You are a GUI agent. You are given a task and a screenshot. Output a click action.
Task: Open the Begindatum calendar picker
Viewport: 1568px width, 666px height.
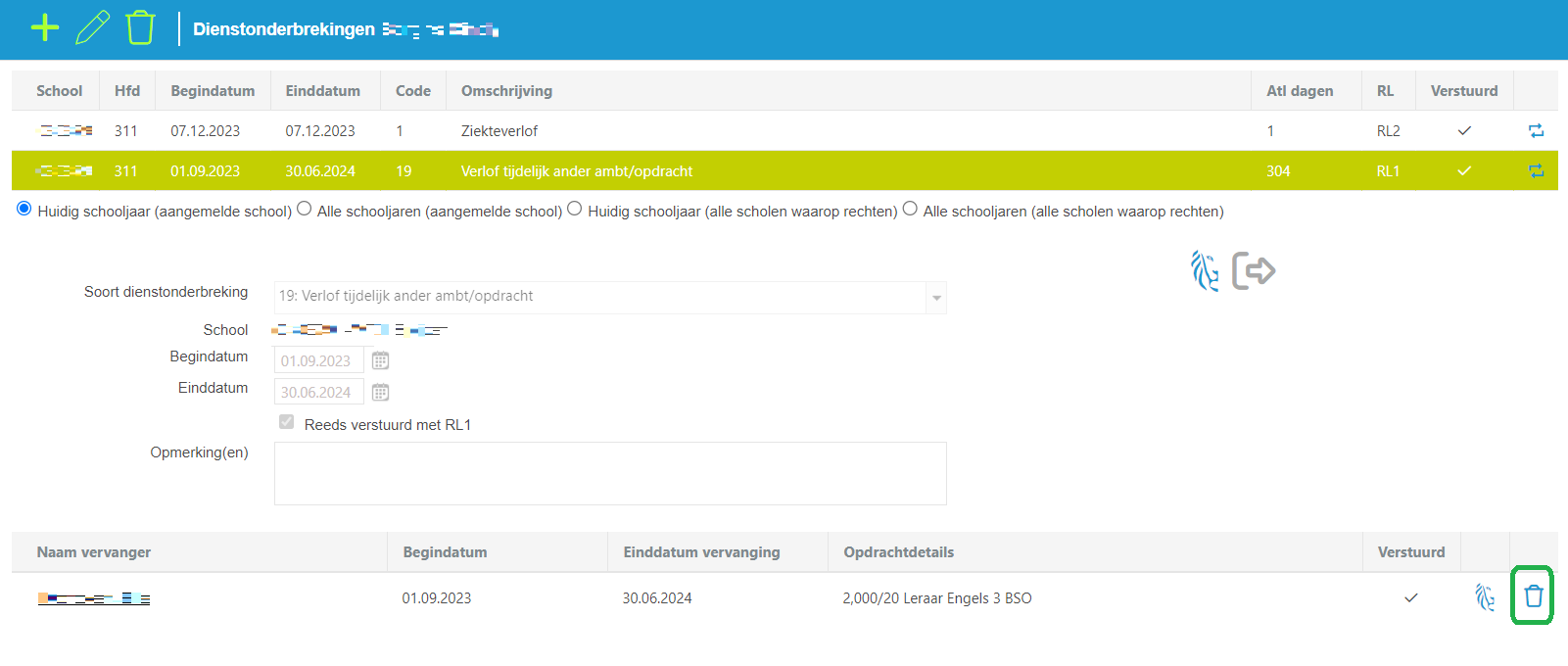[x=381, y=360]
